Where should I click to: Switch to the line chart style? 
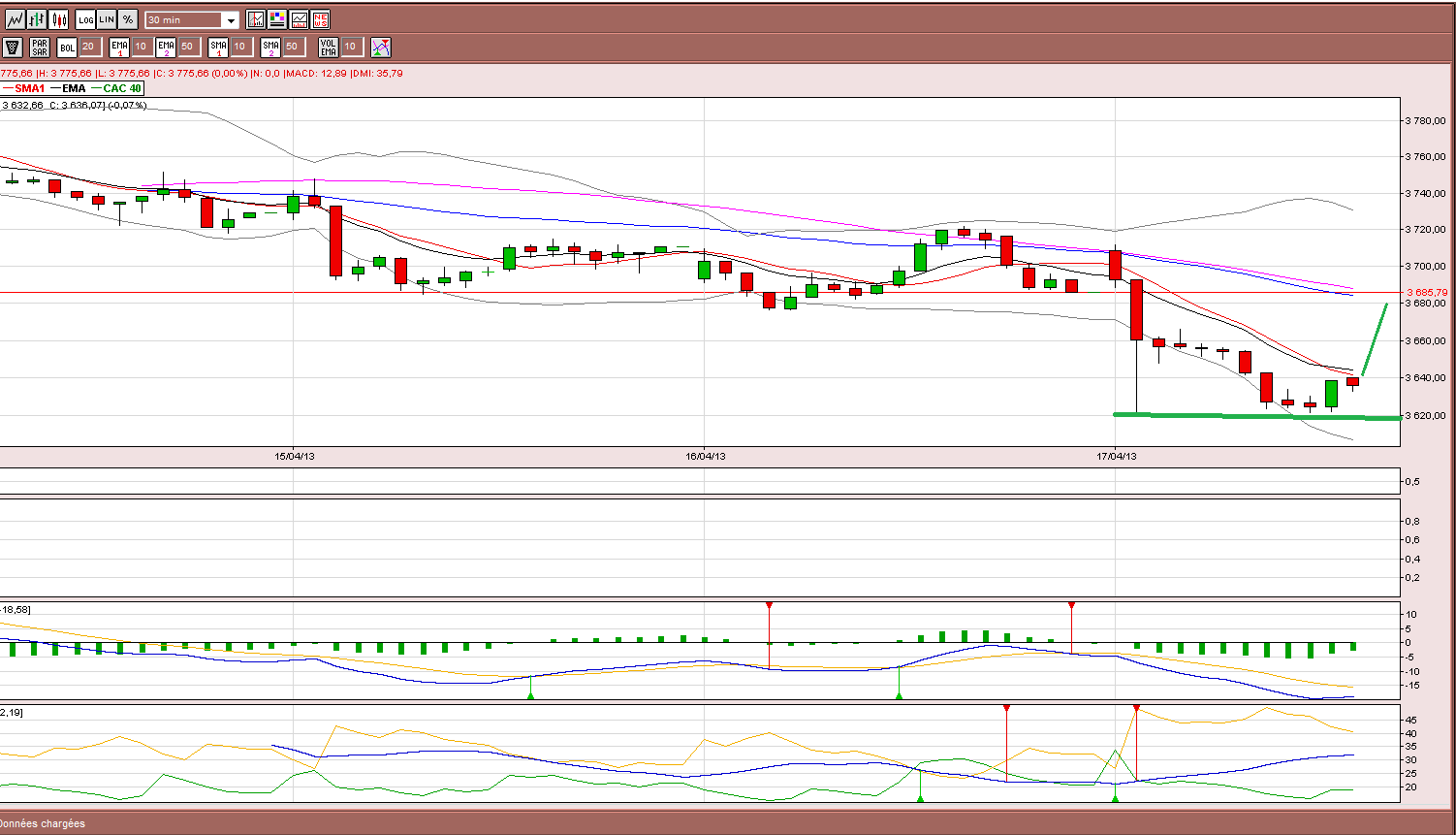point(15,19)
